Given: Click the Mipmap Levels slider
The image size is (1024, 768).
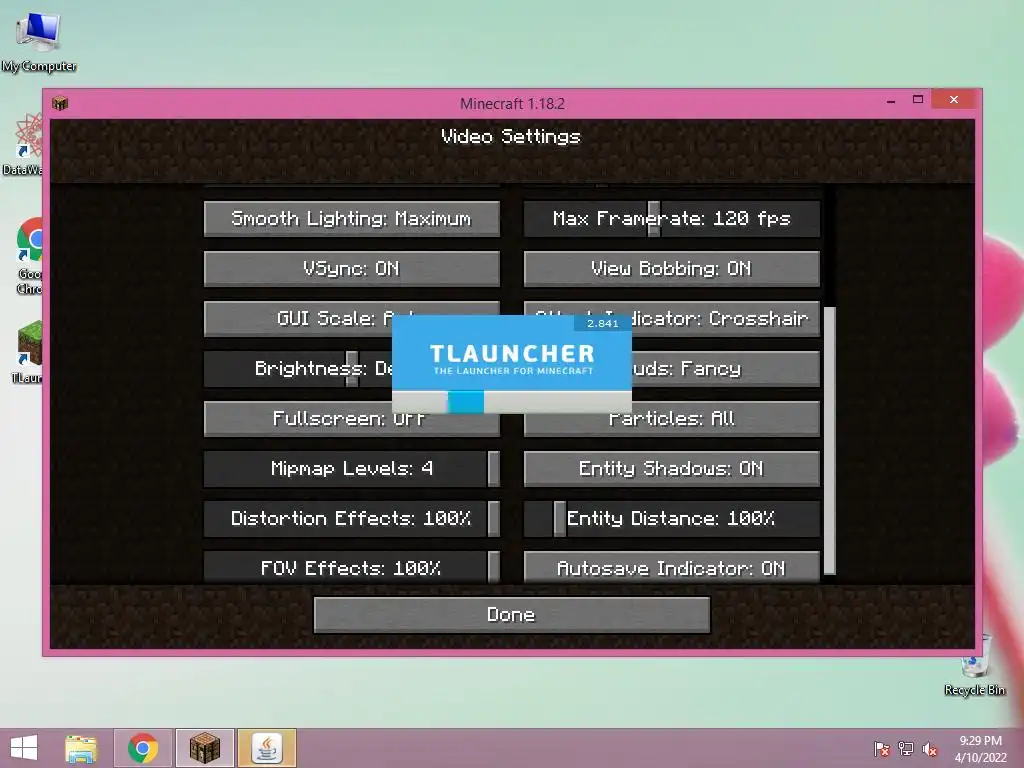Looking at the screenshot, I should coord(351,469).
